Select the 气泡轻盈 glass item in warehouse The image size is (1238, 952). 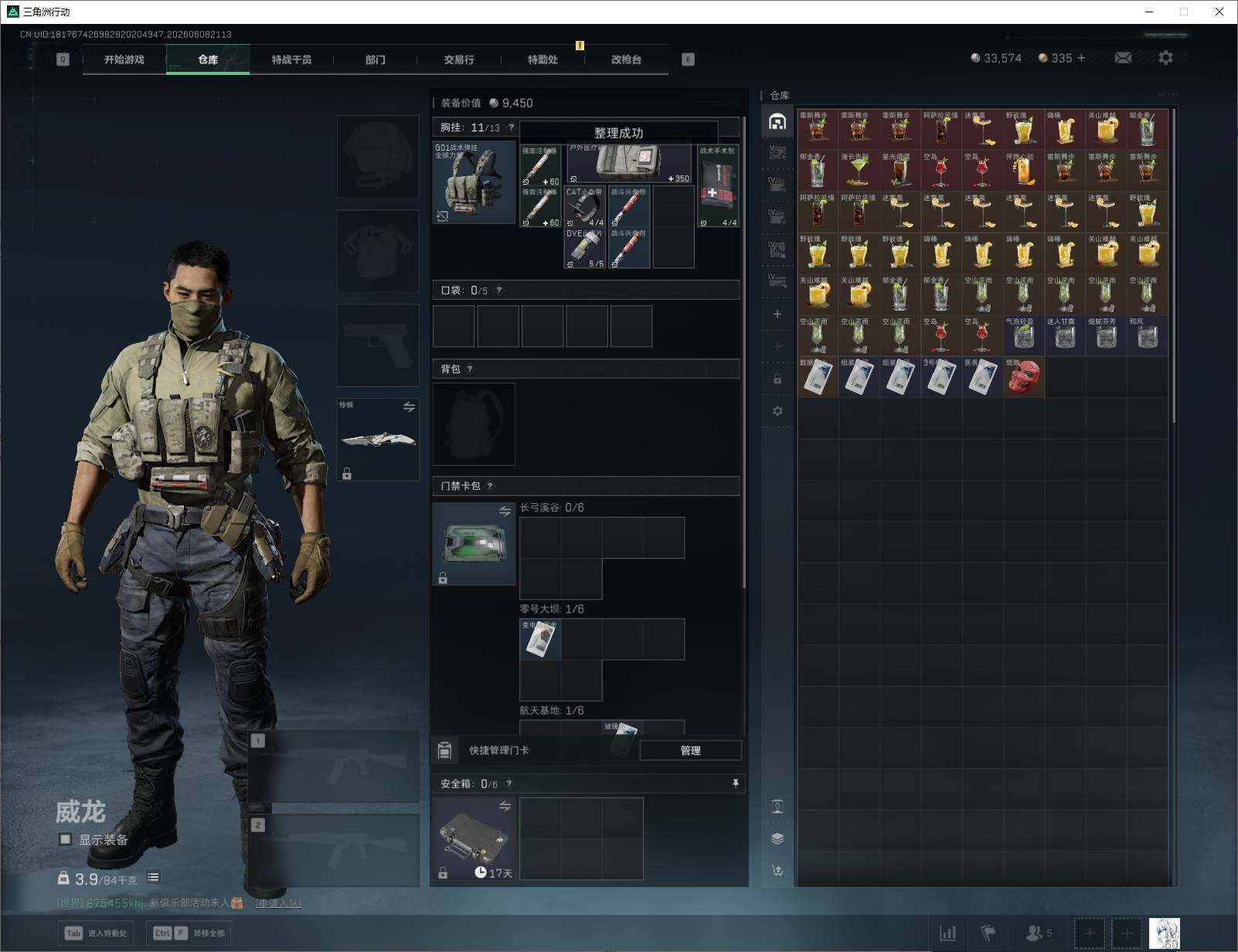[x=1024, y=335]
